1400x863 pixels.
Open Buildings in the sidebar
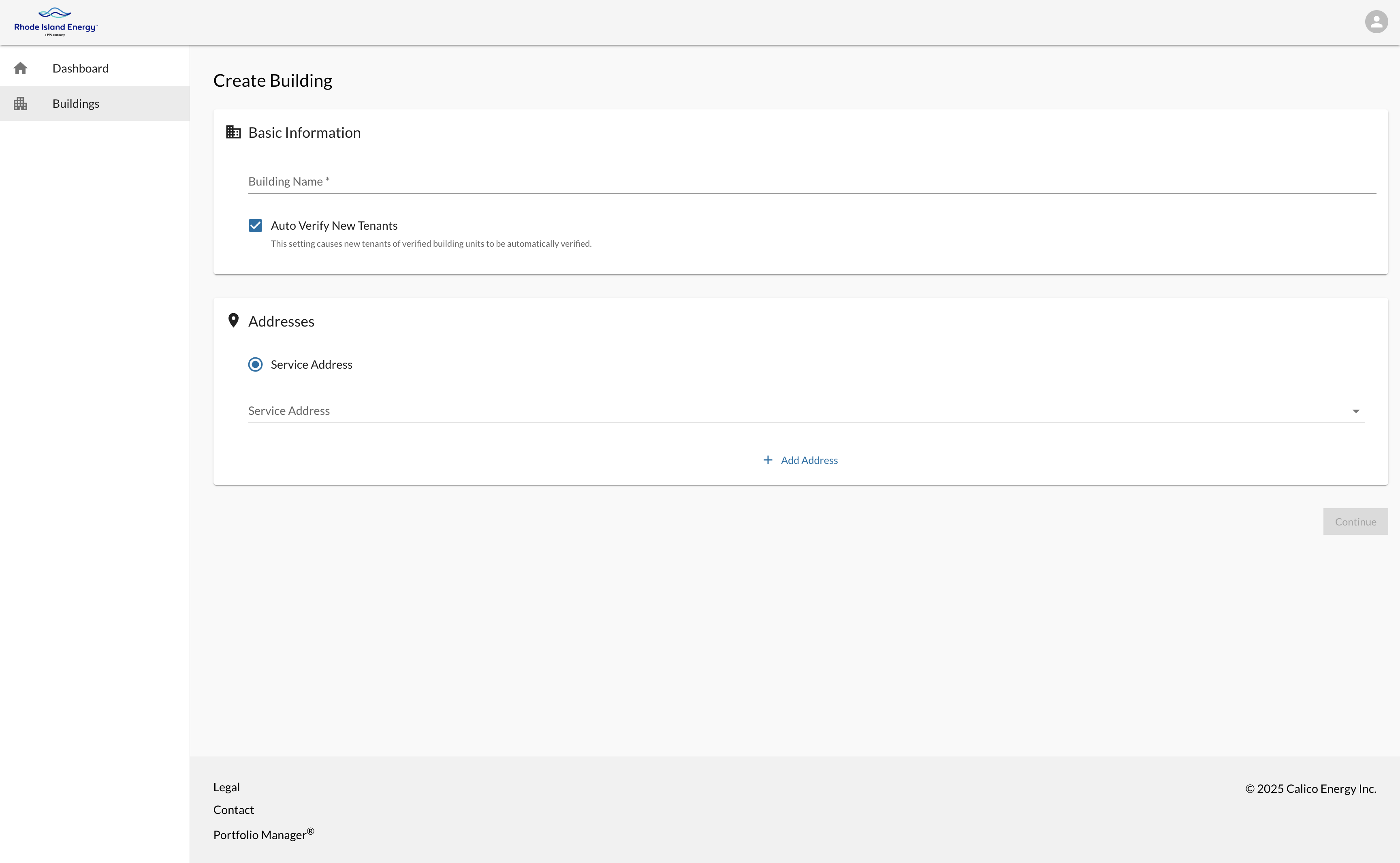coord(76,103)
